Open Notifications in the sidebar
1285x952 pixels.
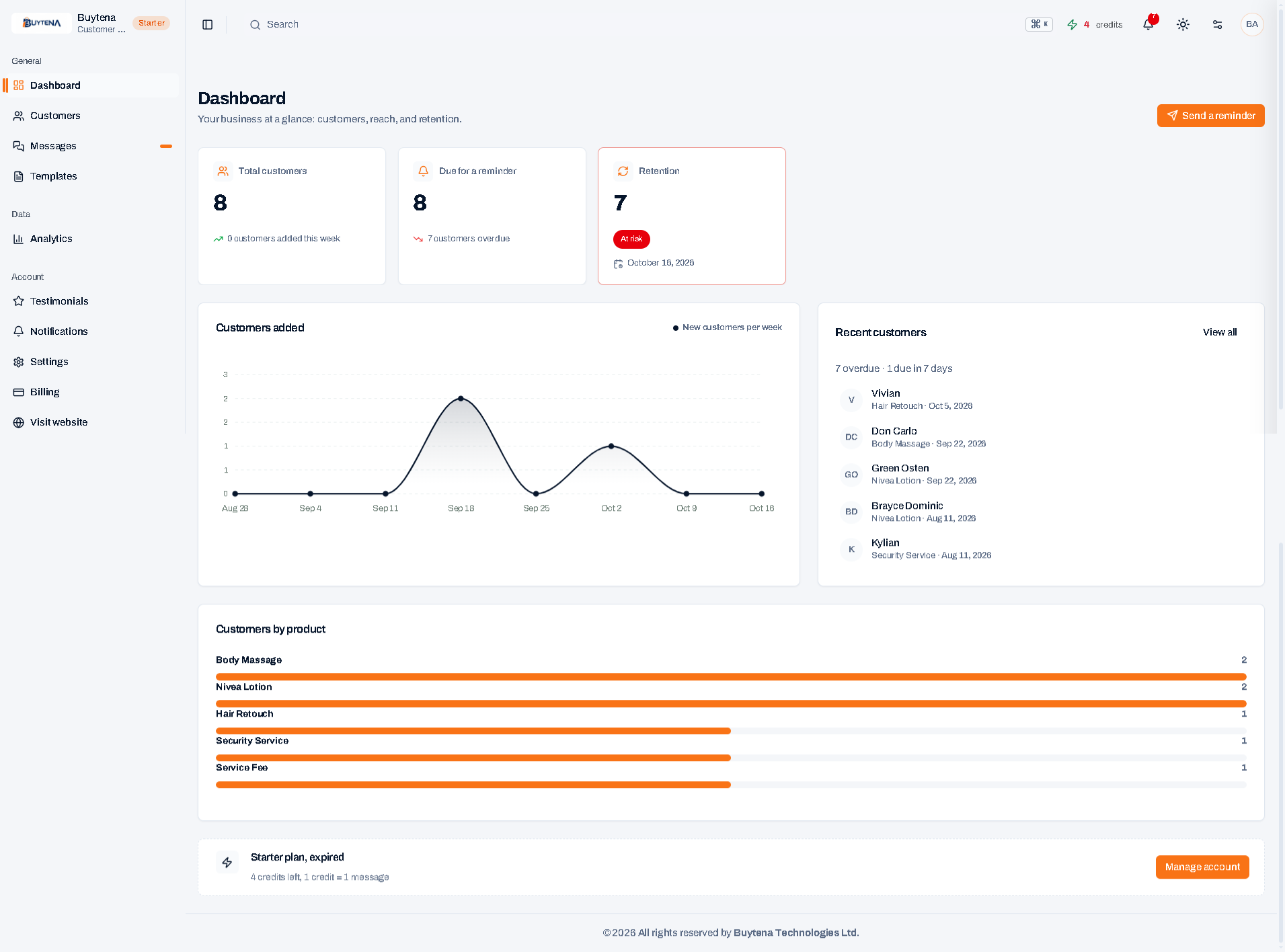pyautogui.click(x=91, y=331)
